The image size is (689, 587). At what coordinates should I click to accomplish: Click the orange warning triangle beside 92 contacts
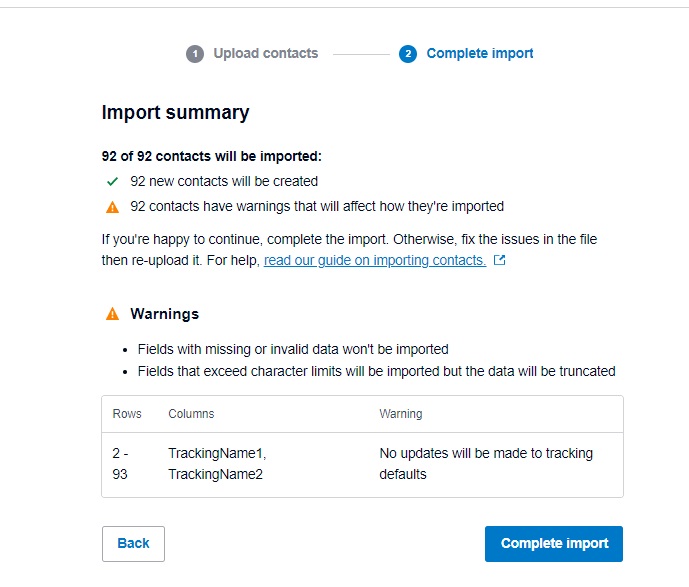(x=113, y=207)
